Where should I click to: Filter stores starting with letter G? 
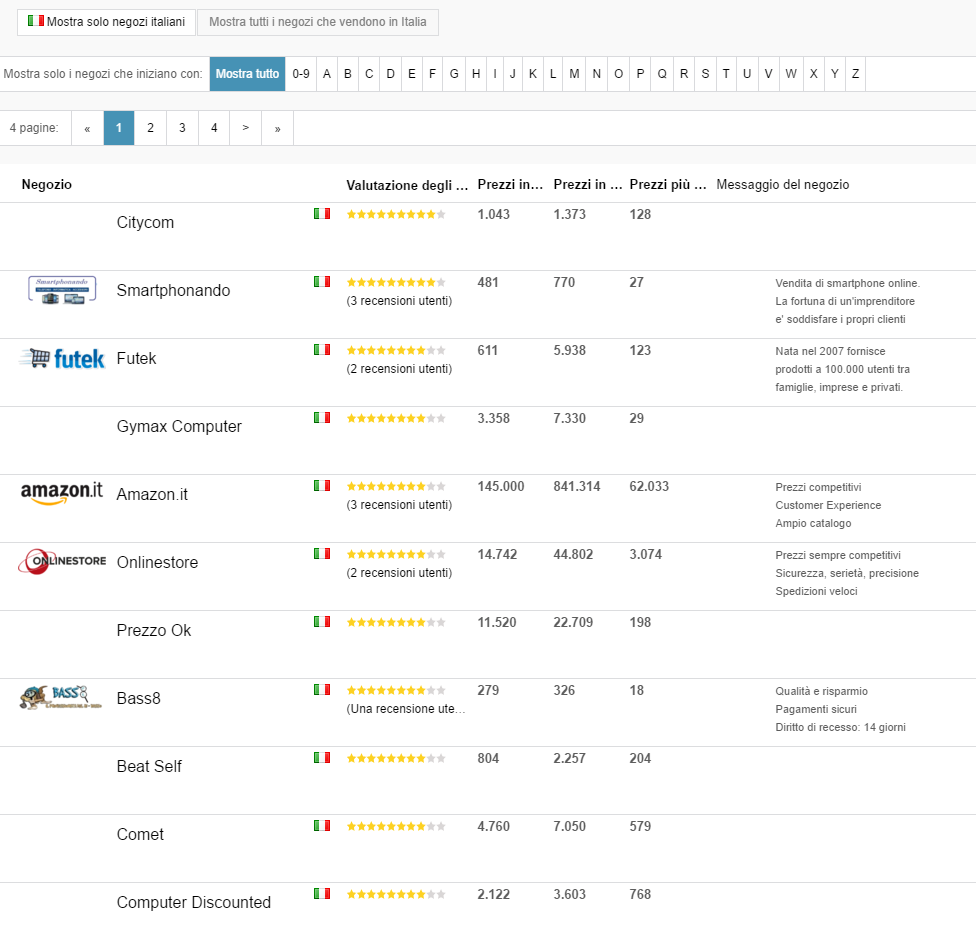(x=454, y=73)
